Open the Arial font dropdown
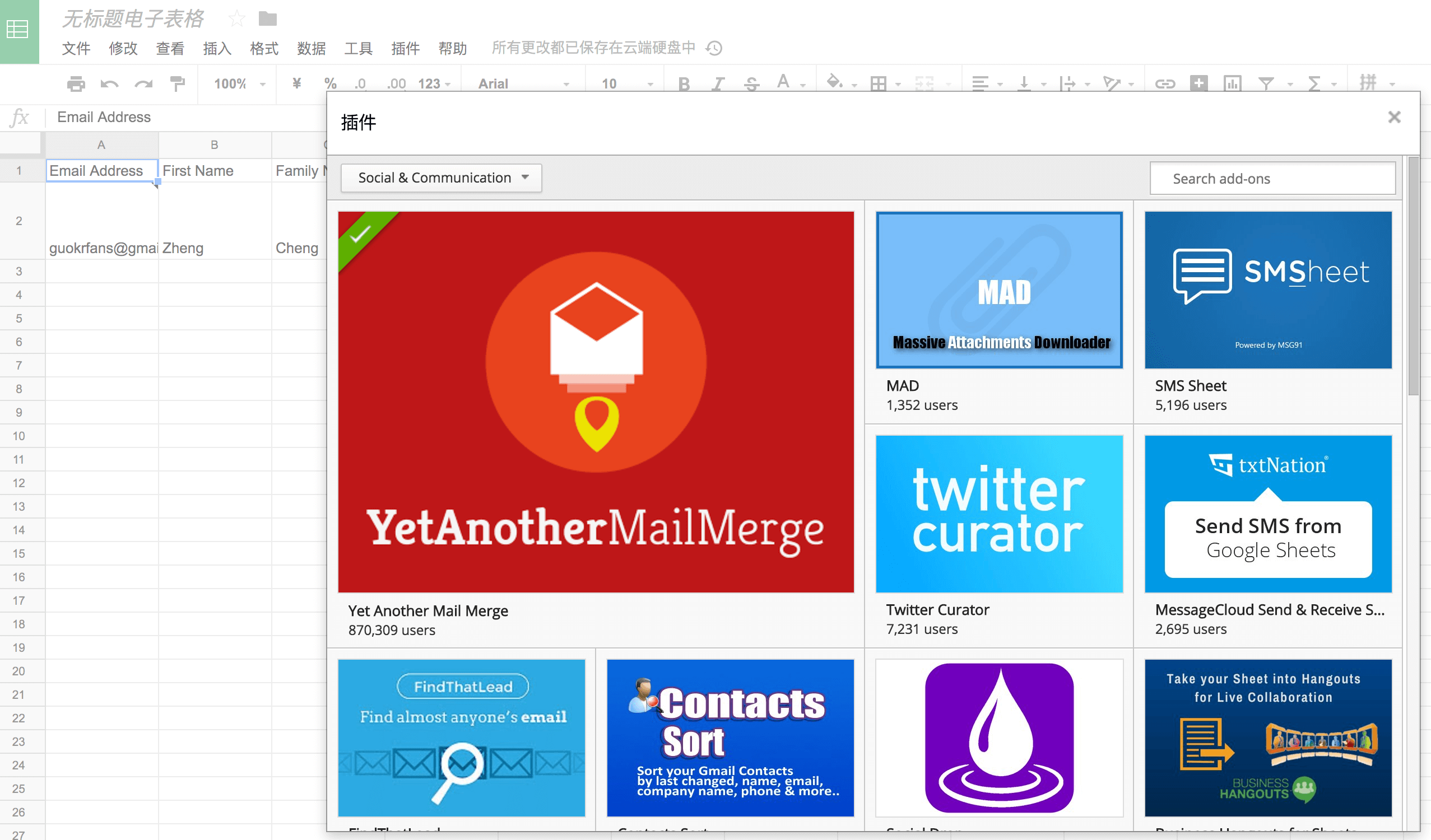The width and height of the screenshot is (1431, 840). [523, 84]
